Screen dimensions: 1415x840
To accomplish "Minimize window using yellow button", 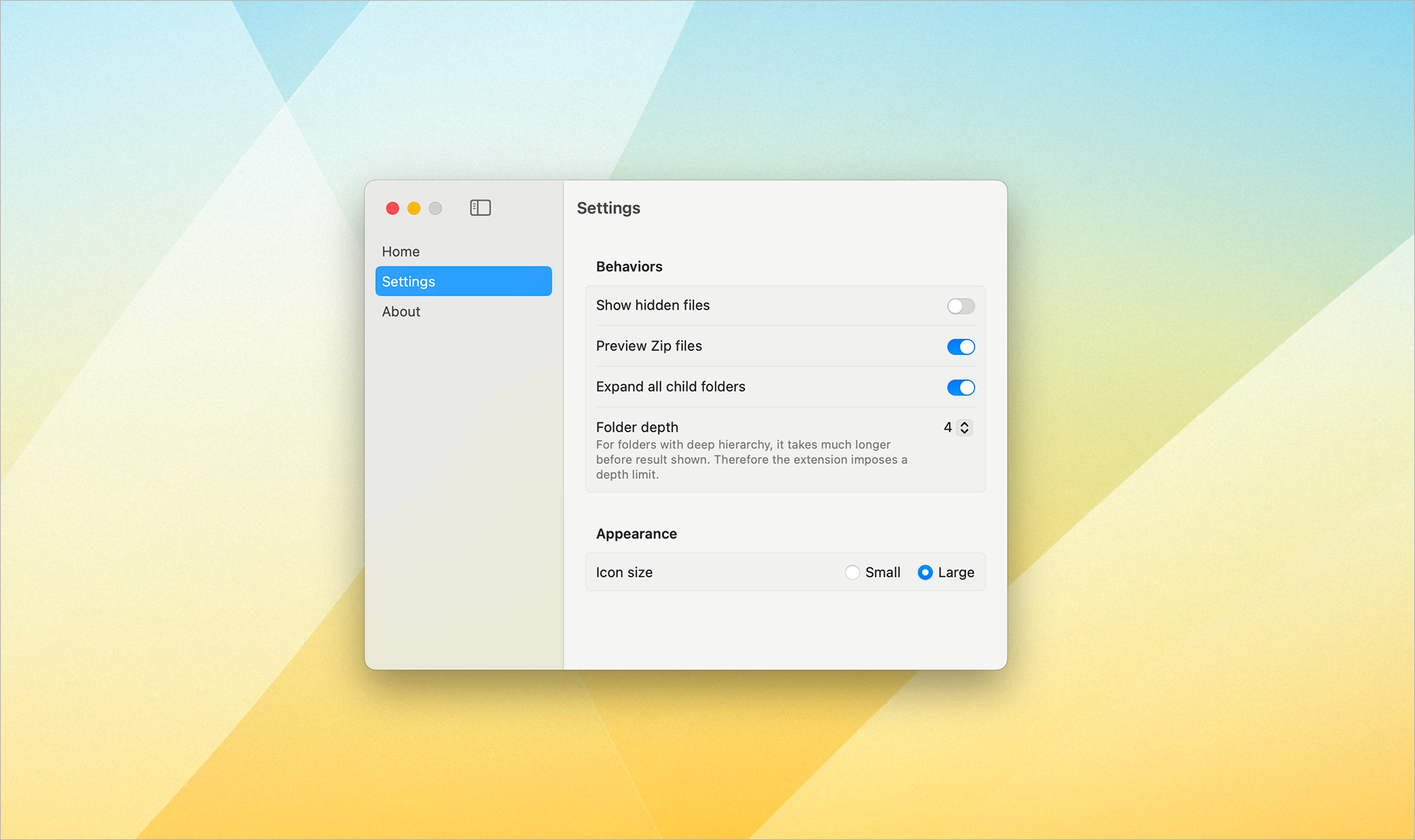I will pos(414,209).
